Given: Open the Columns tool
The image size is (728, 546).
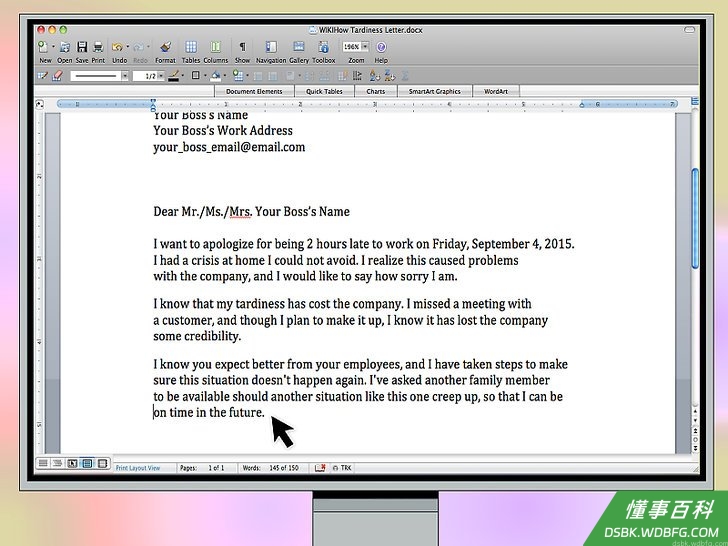Looking at the screenshot, I should pyautogui.click(x=215, y=47).
